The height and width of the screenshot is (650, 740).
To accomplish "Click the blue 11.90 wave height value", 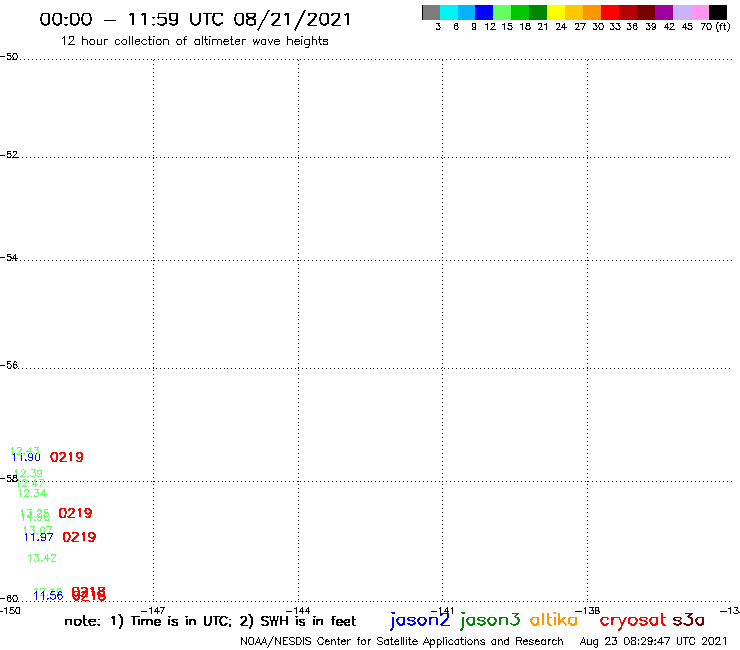I will [x=26, y=457].
